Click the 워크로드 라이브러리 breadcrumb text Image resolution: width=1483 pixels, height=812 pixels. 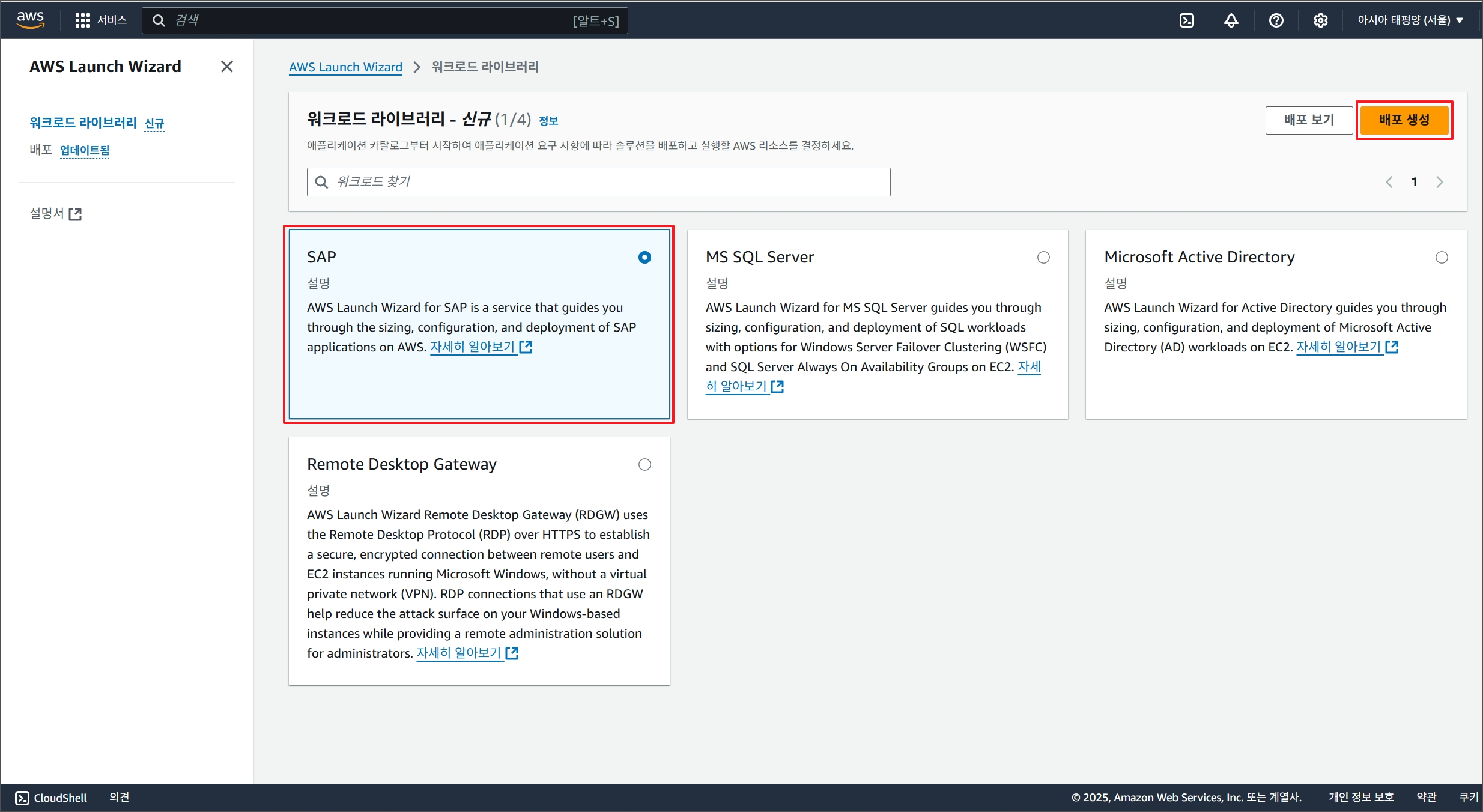tap(485, 67)
